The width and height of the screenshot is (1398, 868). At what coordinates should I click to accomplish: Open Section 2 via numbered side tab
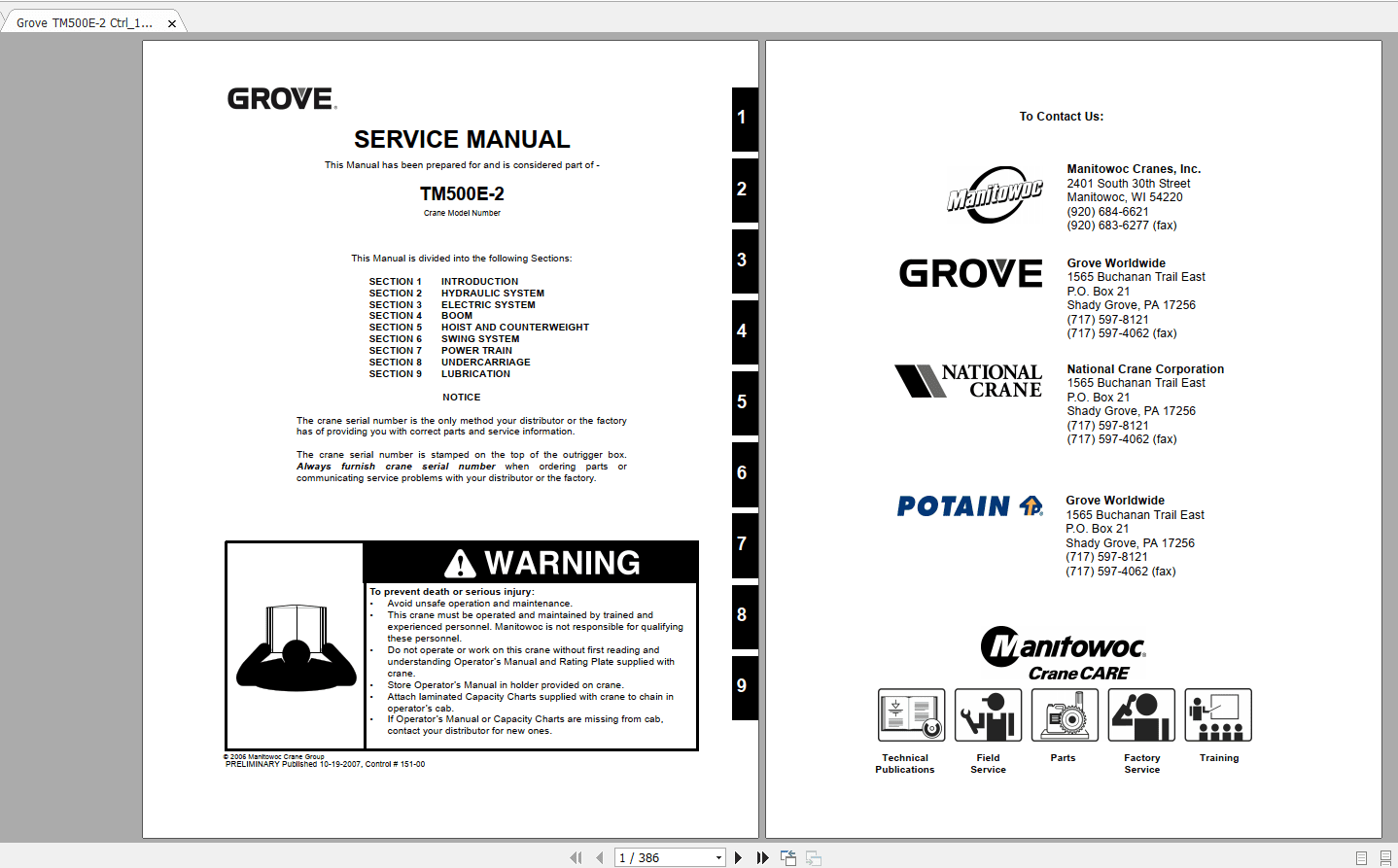[x=743, y=189]
